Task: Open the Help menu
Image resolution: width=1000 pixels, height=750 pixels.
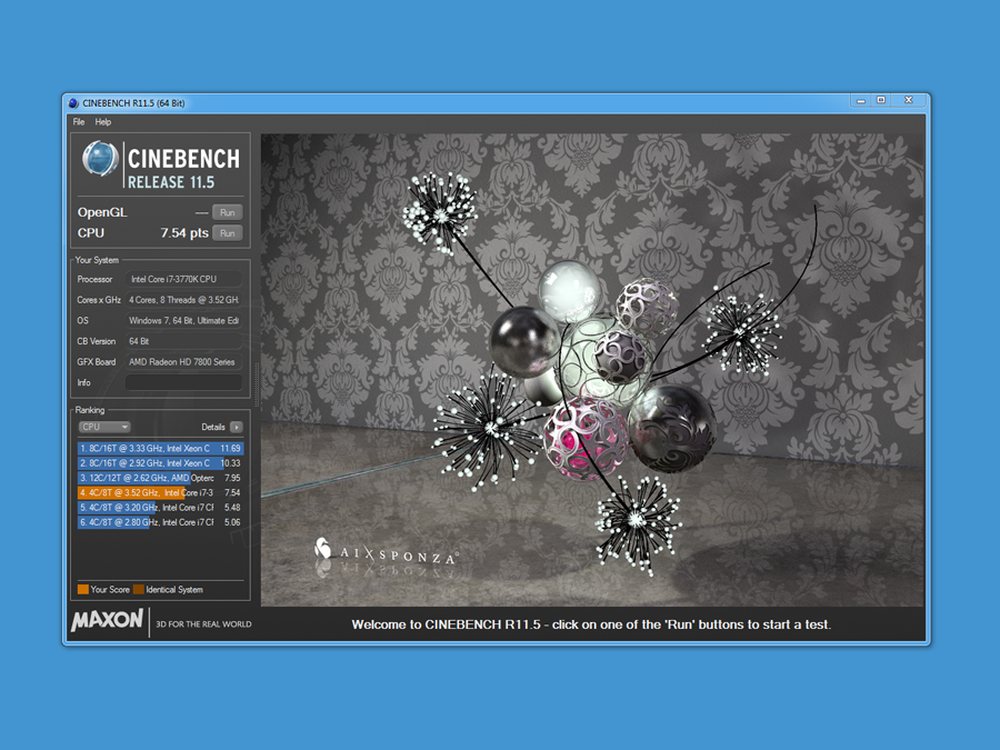Action: tap(103, 122)
